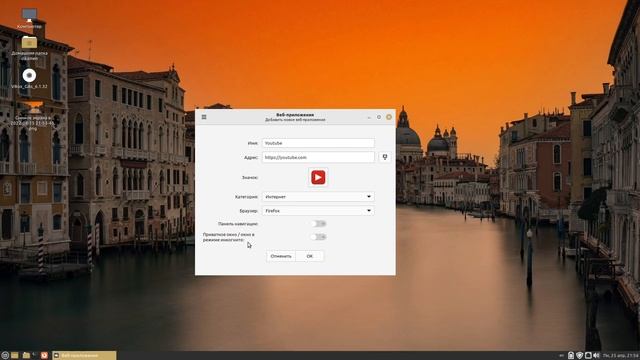The height and width of the screenshot is (360, 640).
Task: Open the removable drives tray icon
Action: point(571,356)
